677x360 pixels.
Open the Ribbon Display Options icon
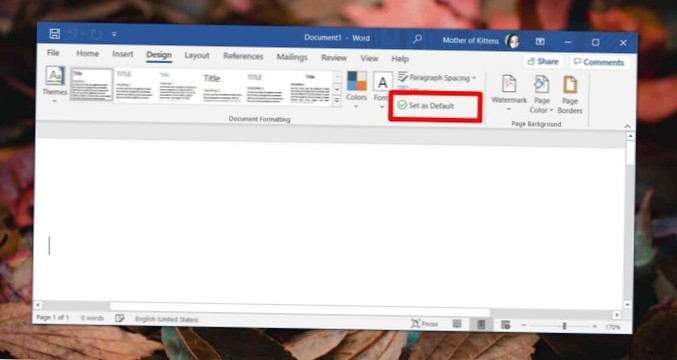[540, 41]
